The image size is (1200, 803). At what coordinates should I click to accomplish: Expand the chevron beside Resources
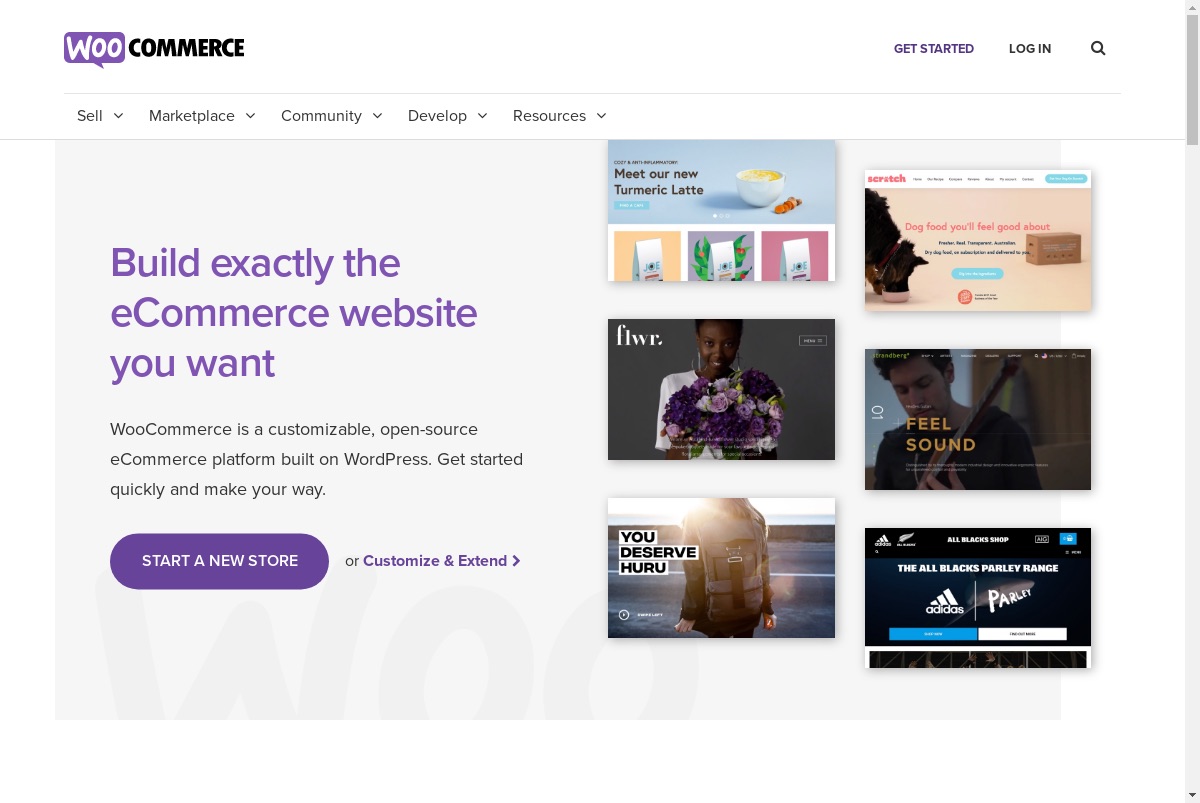601,116
